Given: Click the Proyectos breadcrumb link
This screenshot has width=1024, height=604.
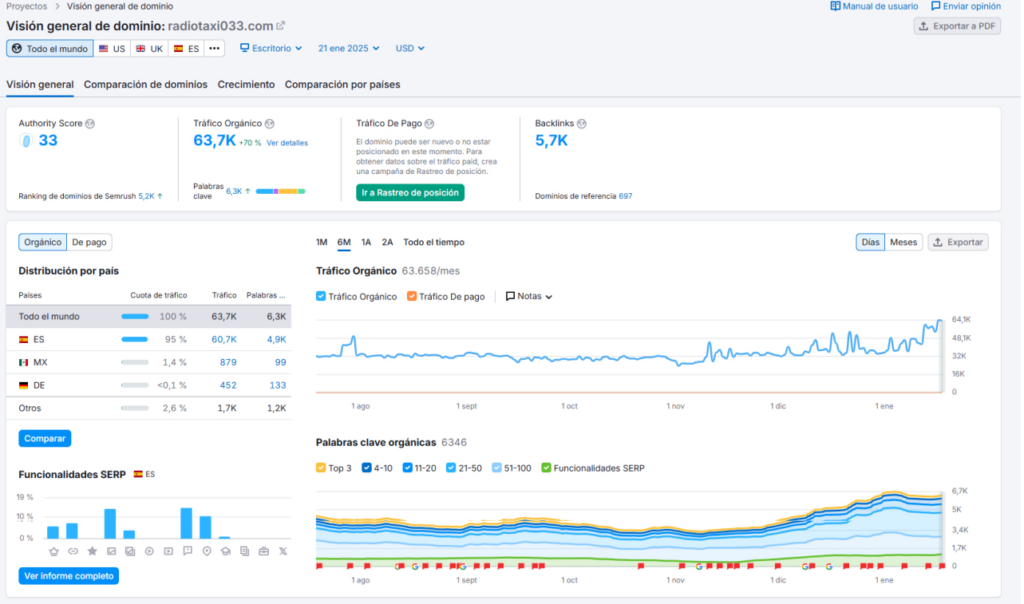Looking at the screenshot, I should tap(27, 7).
